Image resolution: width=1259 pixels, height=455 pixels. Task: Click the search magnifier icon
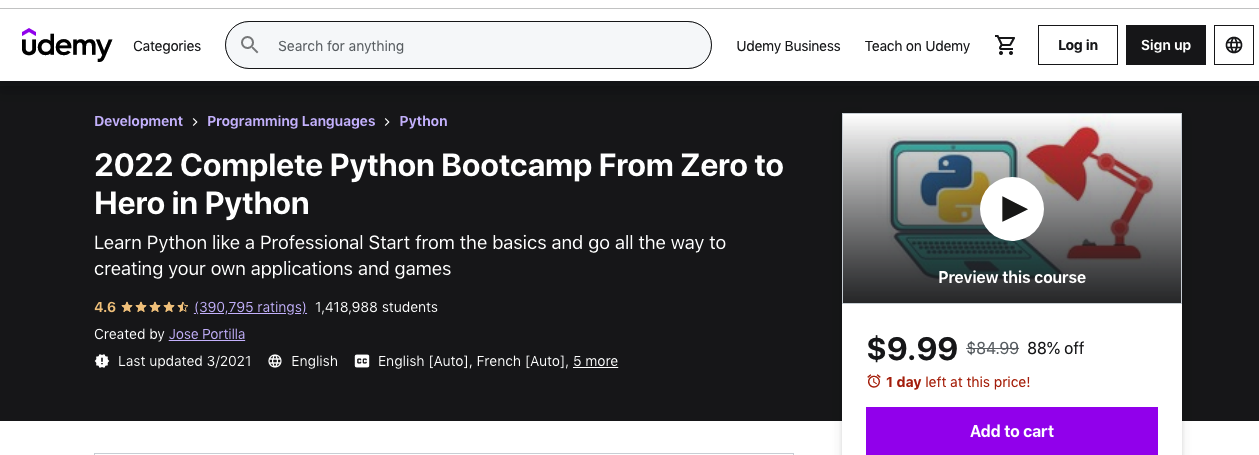click(250, 45)
